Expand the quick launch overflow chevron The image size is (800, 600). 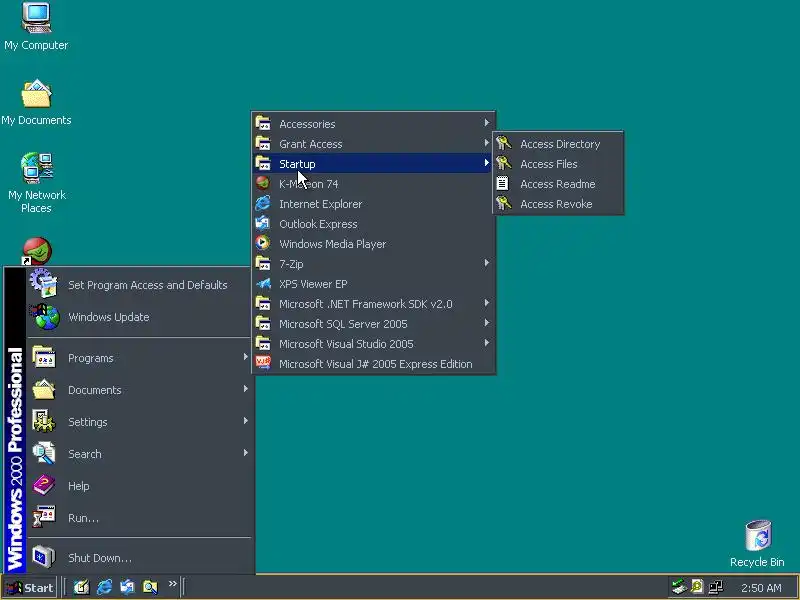(x=172, y=584)
